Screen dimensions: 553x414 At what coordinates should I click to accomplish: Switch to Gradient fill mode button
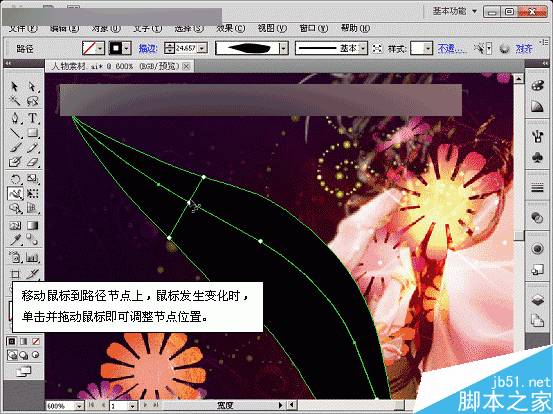pyautogui.click(x=23, y=341)
